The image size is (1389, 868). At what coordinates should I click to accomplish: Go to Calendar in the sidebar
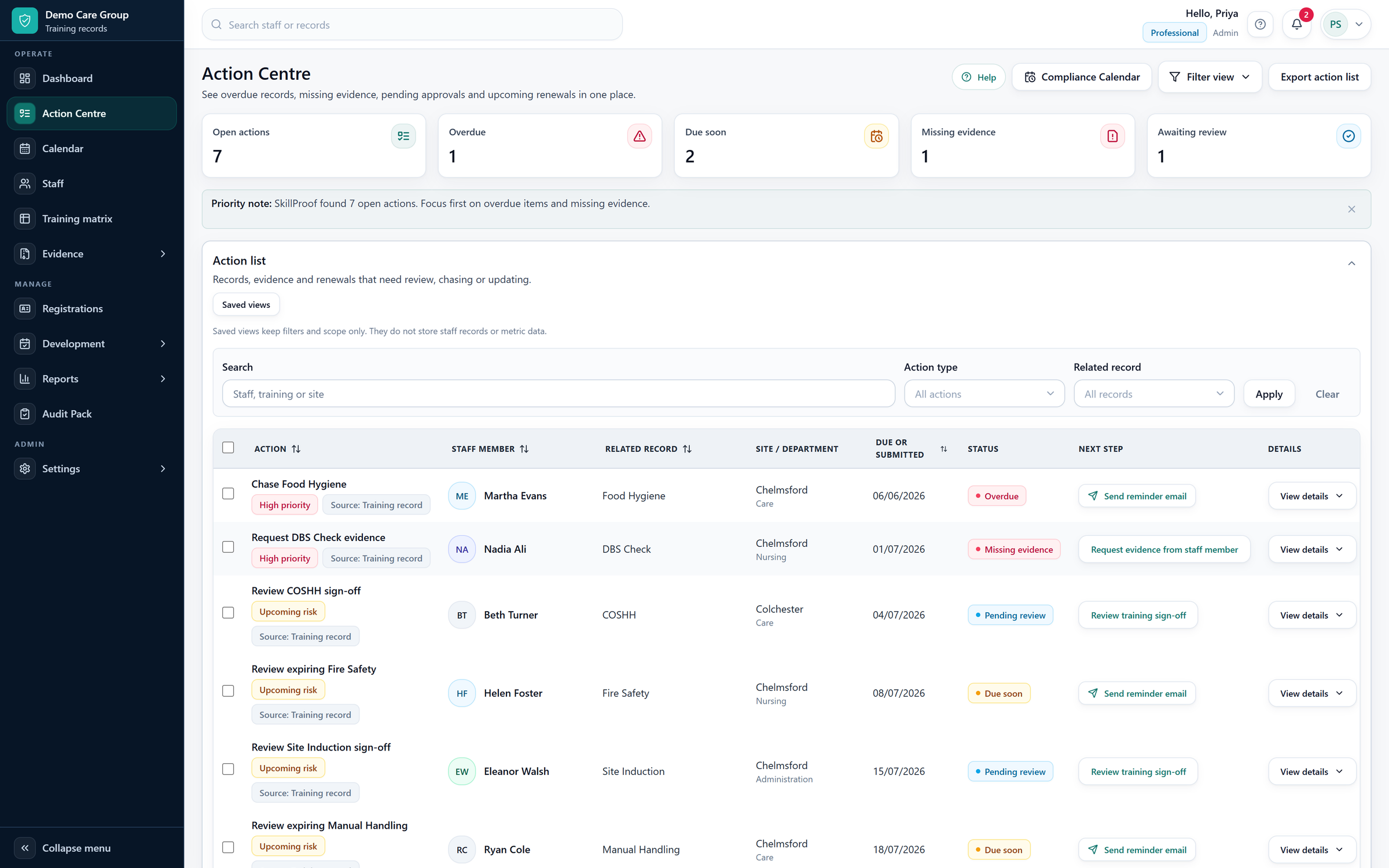(x=91, y=149)
